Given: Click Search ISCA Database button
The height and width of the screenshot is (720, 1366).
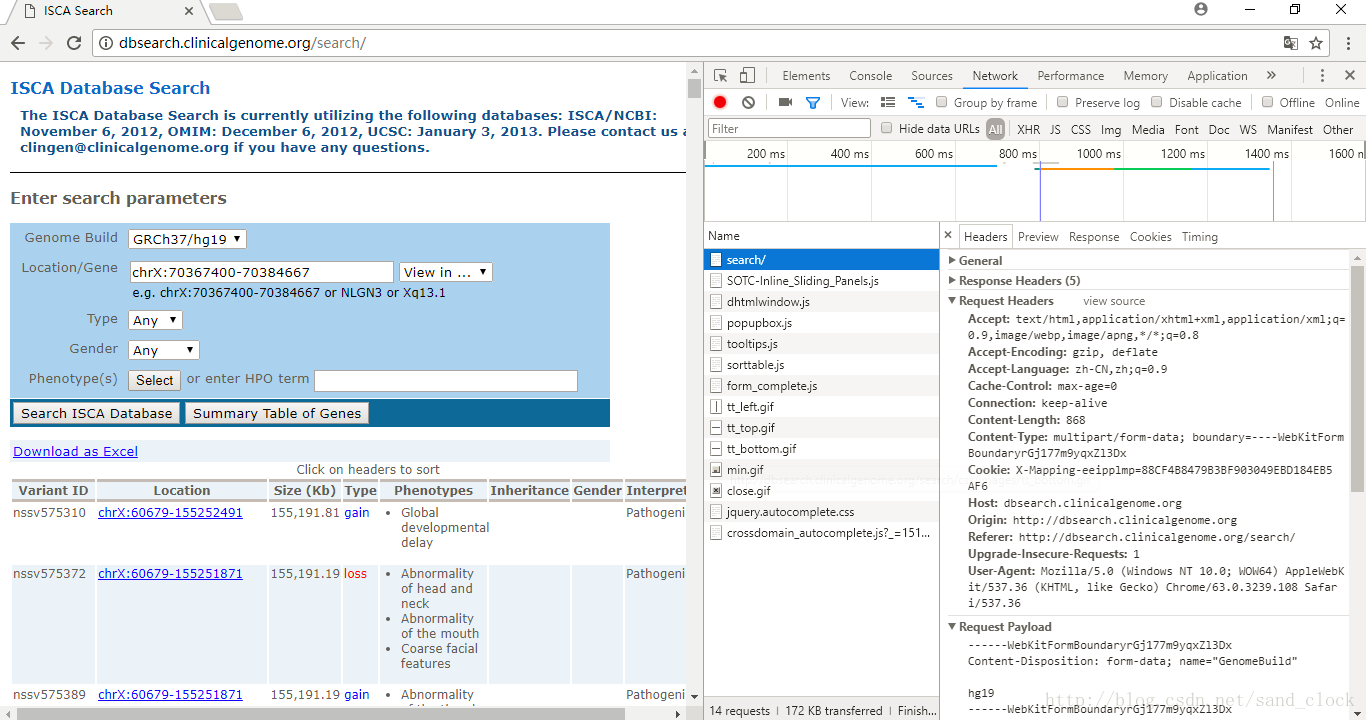Looking at the screenshot, I should point(97,413).
